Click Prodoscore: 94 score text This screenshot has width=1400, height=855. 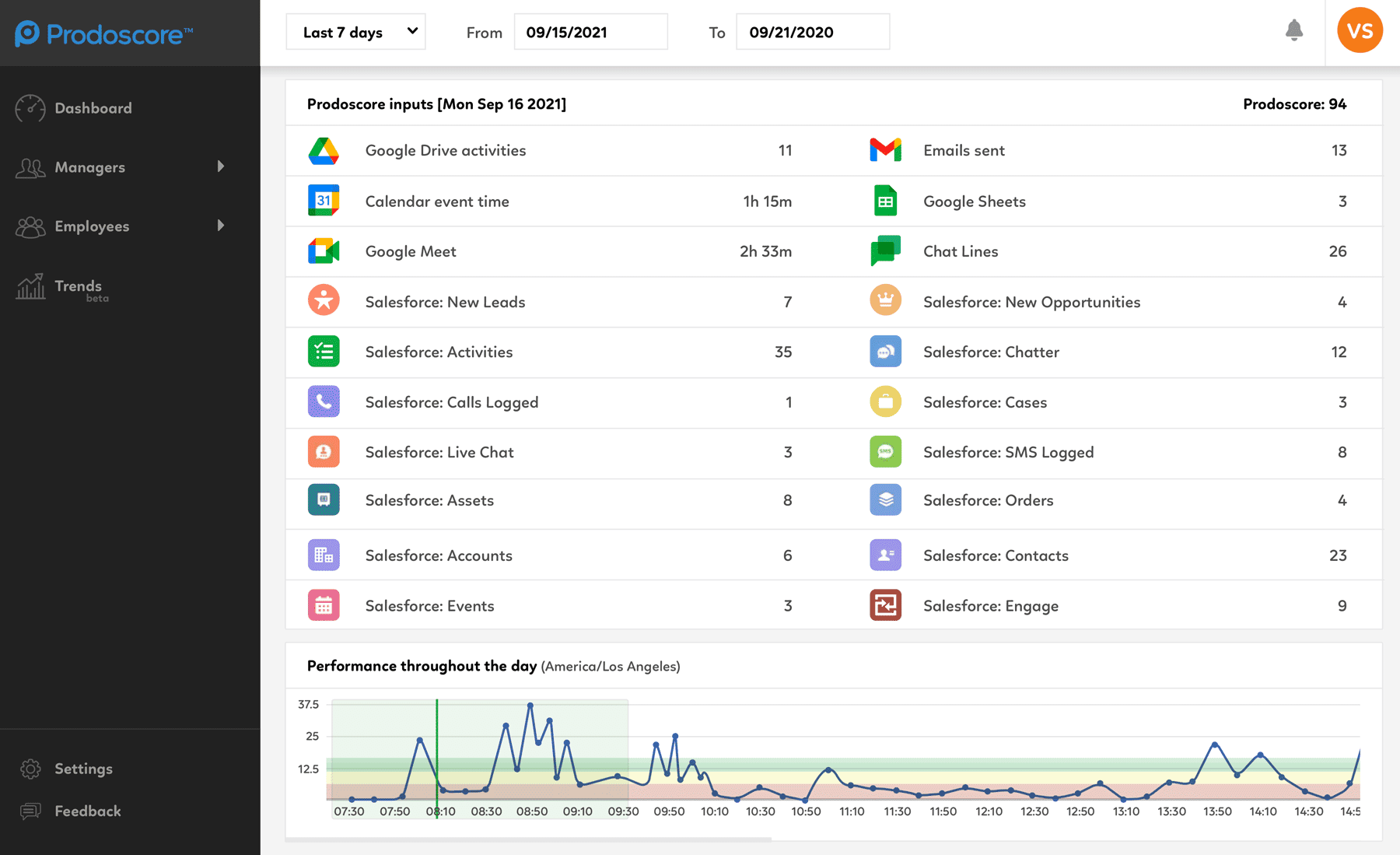coord(1295,104)
